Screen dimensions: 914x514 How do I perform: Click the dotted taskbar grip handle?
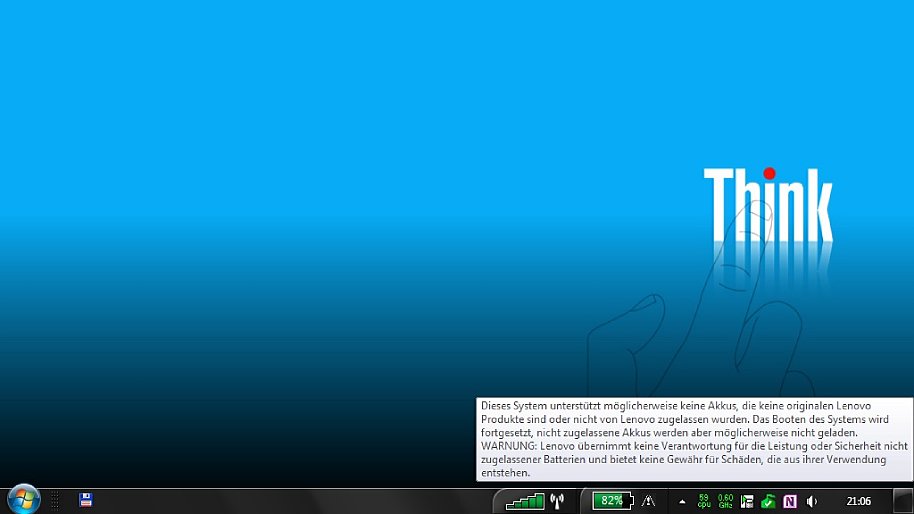point(56,500)
